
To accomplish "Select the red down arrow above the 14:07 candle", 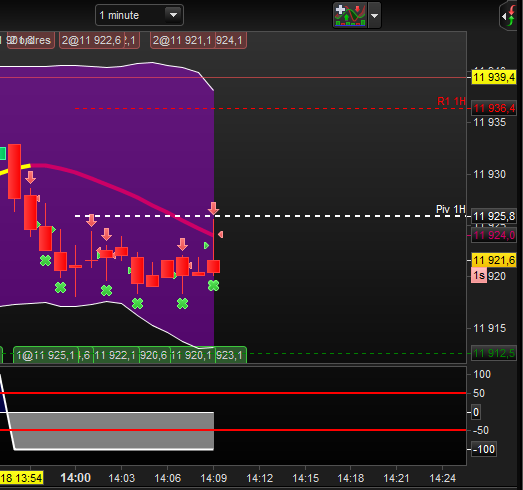I will pyautogui.click(x=182, y=244).
